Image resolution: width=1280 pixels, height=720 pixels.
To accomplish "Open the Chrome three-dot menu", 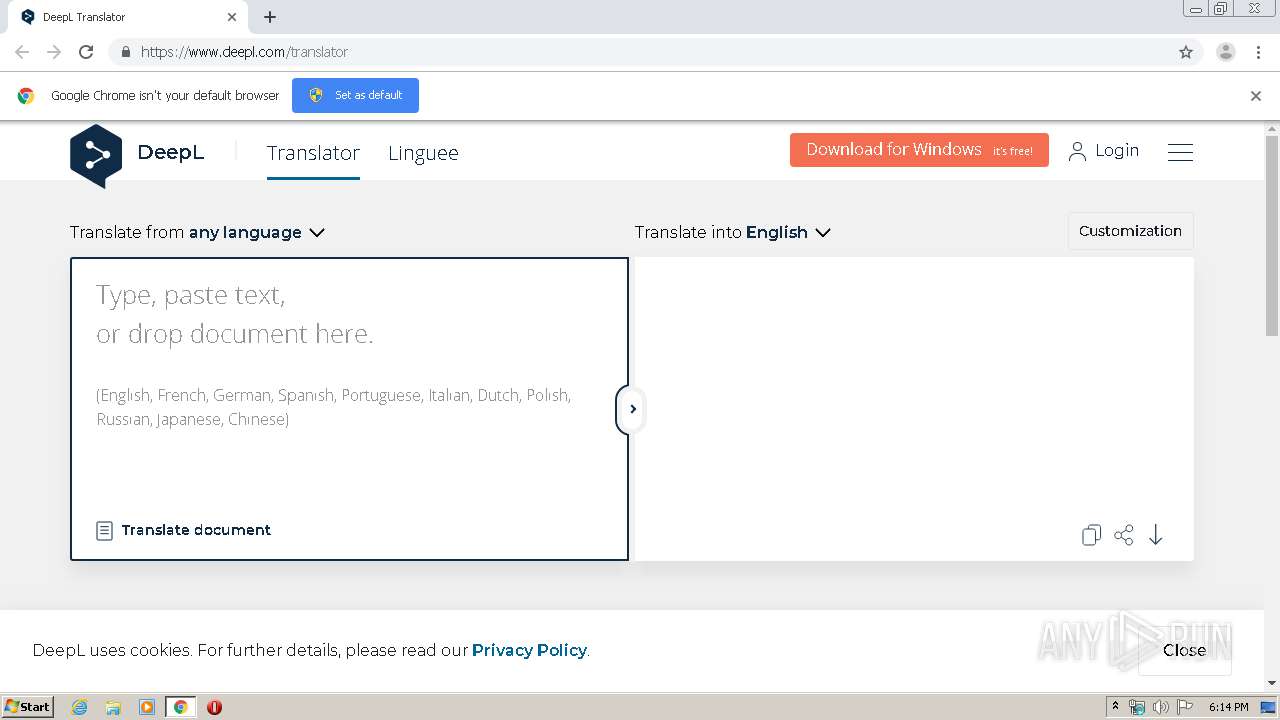I will (1259, 52).
